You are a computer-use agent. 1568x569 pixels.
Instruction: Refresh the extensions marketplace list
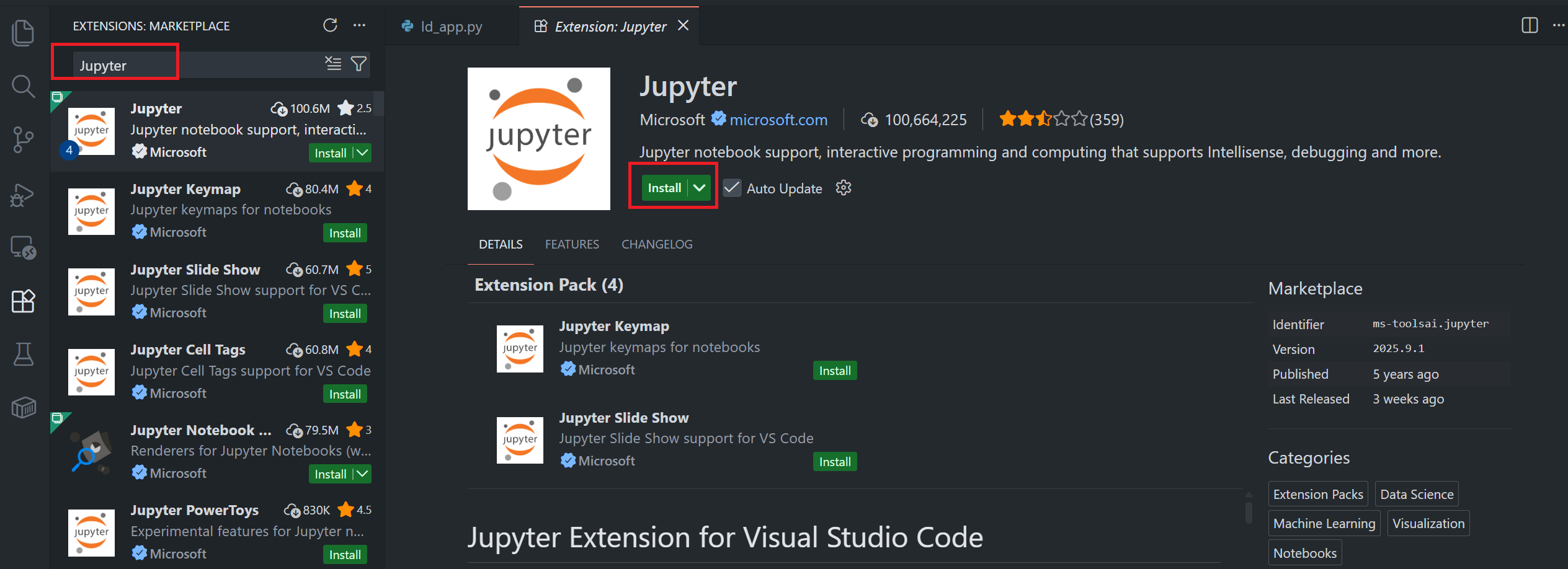coord(331,25)
